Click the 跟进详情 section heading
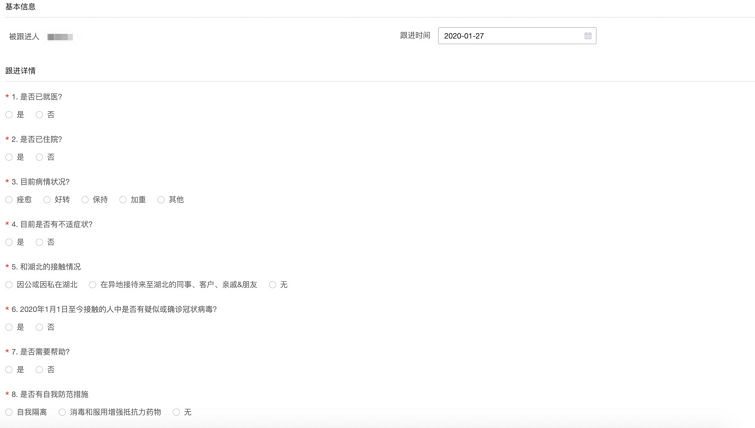This screenshot has width=755, height=428. tap(20, 71)
